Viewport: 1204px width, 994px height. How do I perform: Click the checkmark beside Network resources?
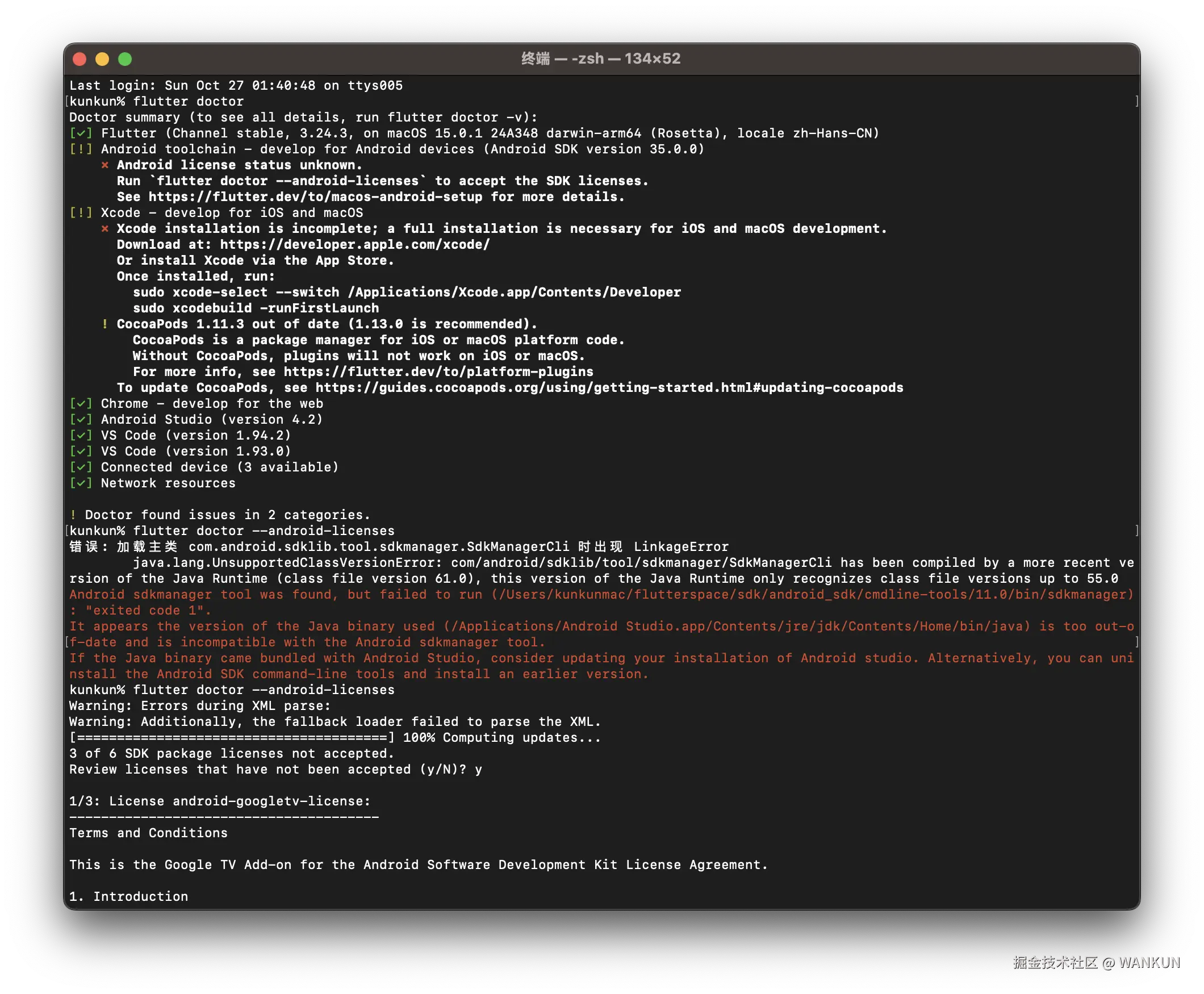point(81,483)
